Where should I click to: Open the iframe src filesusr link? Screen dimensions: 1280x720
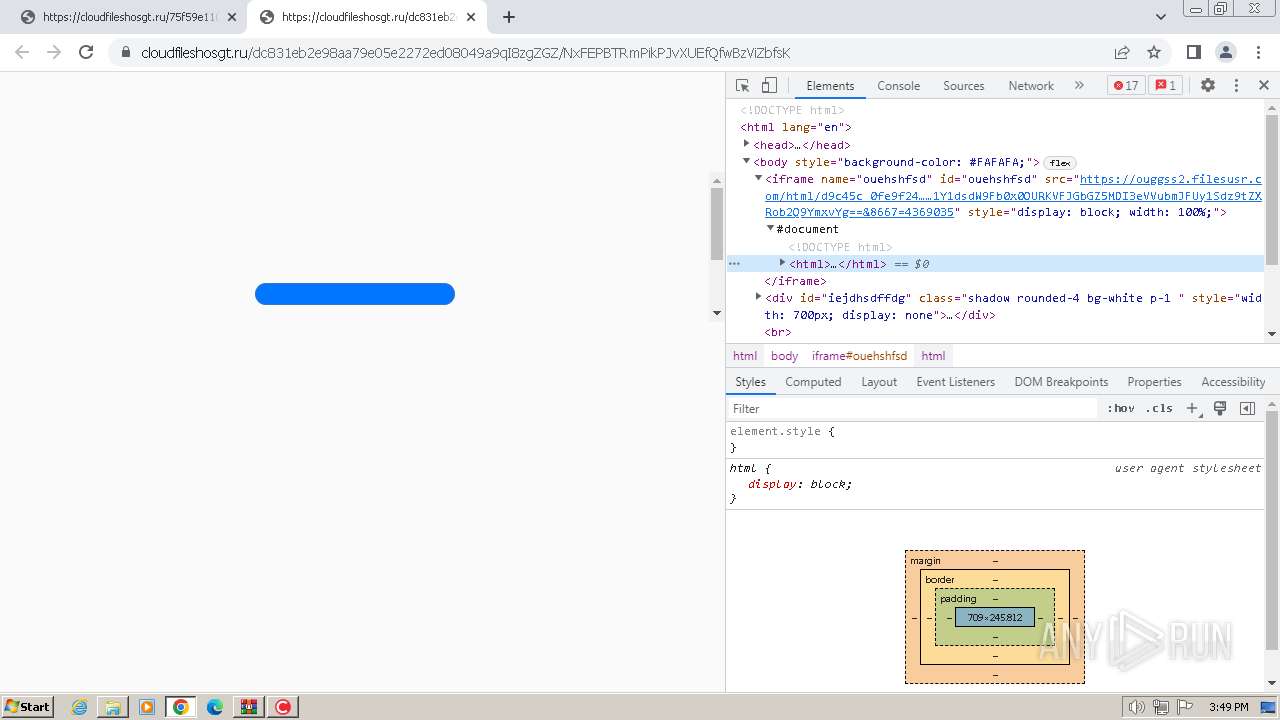pos(1013,196)
